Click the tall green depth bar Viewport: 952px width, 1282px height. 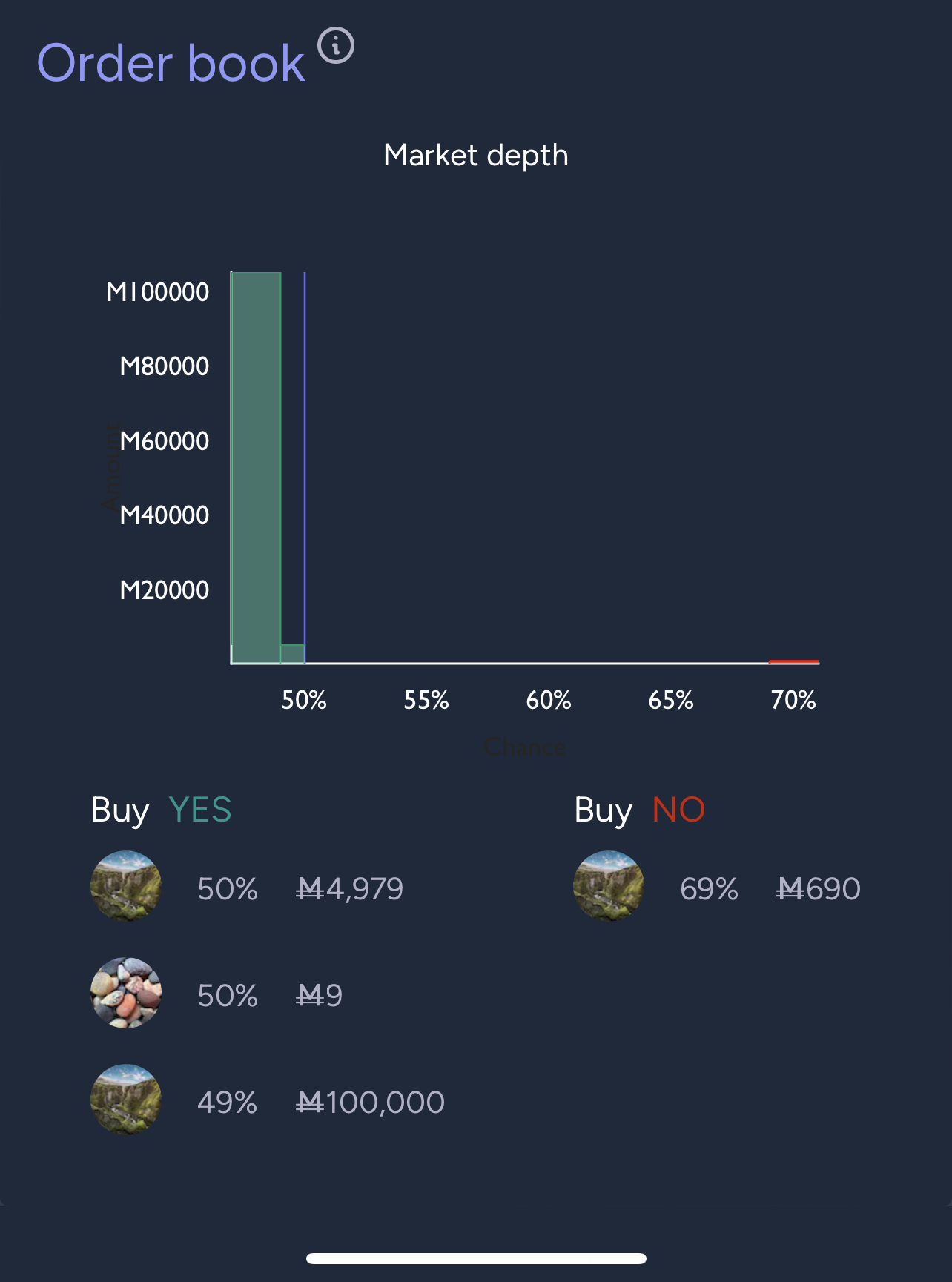(256, 467)
